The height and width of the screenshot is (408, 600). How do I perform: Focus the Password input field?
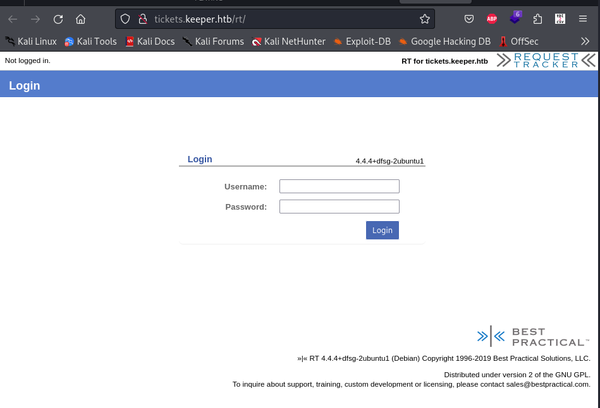pyautogui.click(x=339, y=207)
